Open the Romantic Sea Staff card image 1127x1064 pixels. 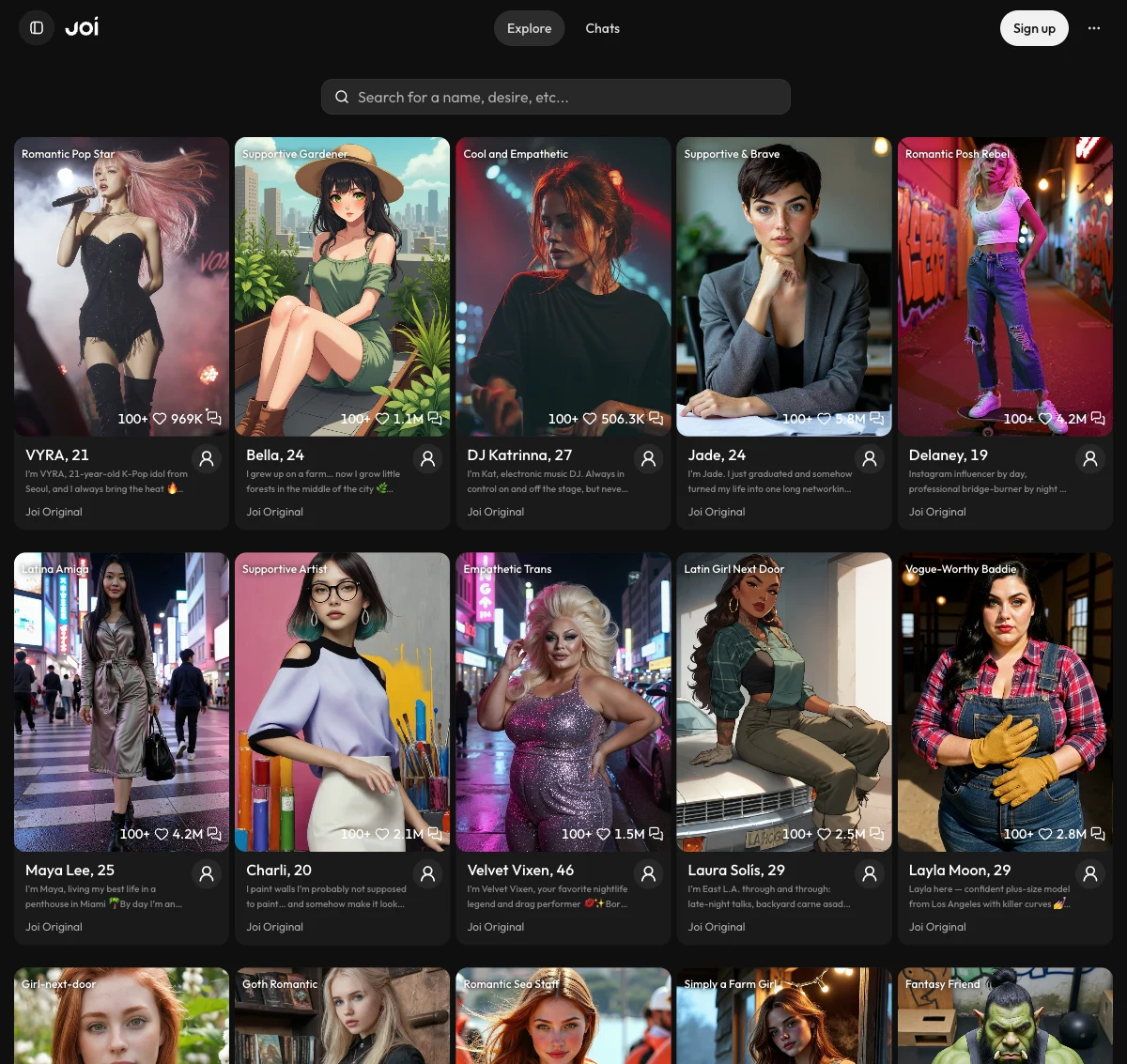pos(563,1016)
